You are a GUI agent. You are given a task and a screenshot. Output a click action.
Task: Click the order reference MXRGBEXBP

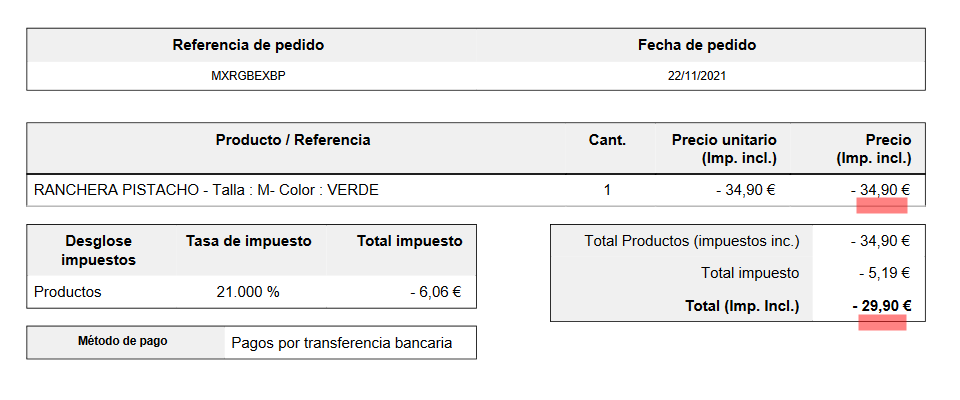click(248, 77)
